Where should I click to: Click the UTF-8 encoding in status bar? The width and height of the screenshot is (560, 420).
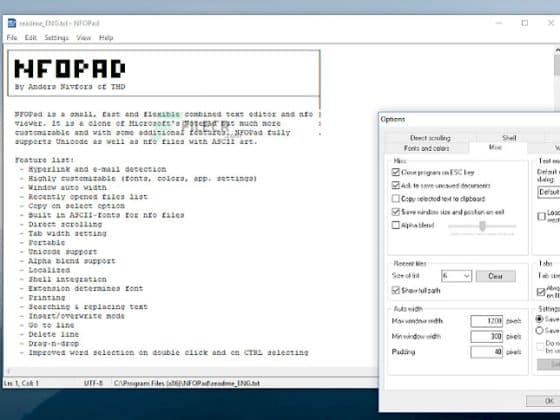tap(93, 383)
